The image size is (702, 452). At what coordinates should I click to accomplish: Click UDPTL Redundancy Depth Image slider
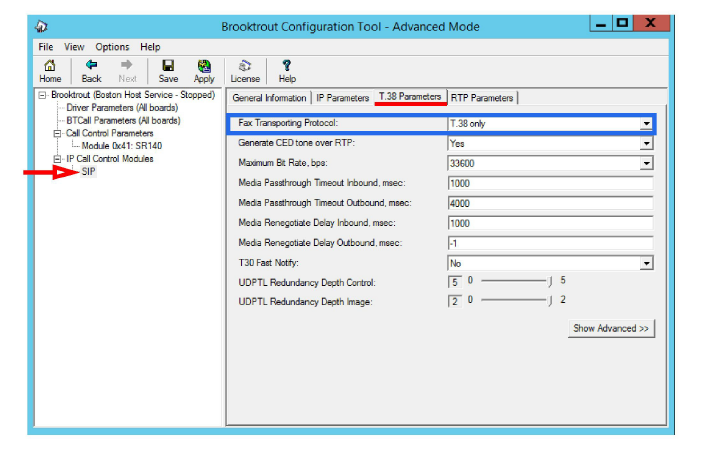[516, 300]
